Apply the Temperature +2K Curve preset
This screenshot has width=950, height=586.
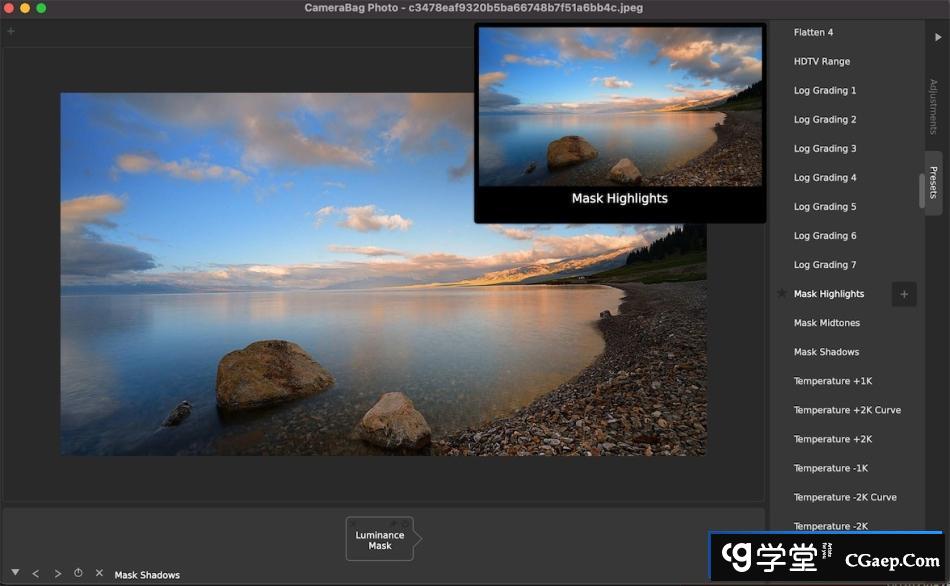pos(847,410)
